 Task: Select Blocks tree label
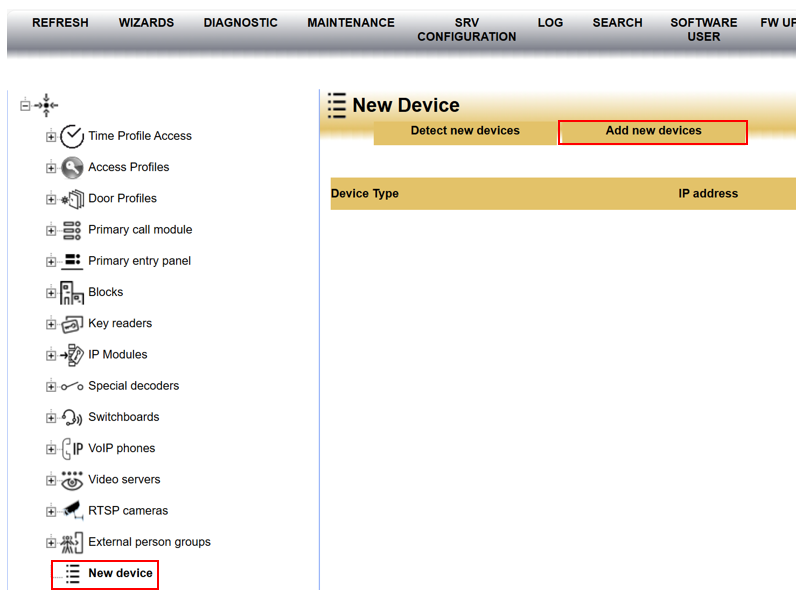click(x=105, y=292)
